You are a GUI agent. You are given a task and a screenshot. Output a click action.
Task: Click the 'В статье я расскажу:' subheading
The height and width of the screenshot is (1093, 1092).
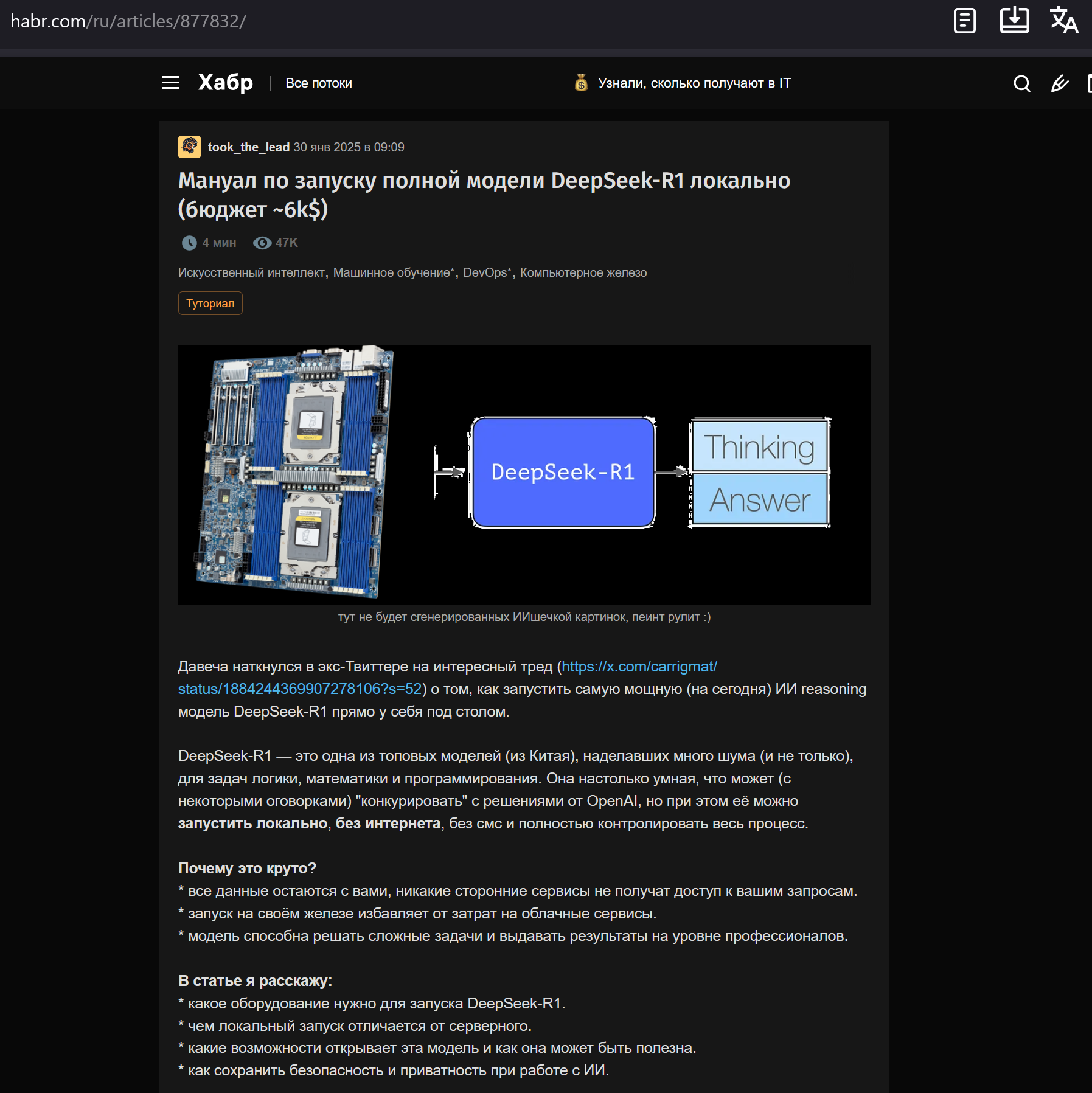(255, 980)
